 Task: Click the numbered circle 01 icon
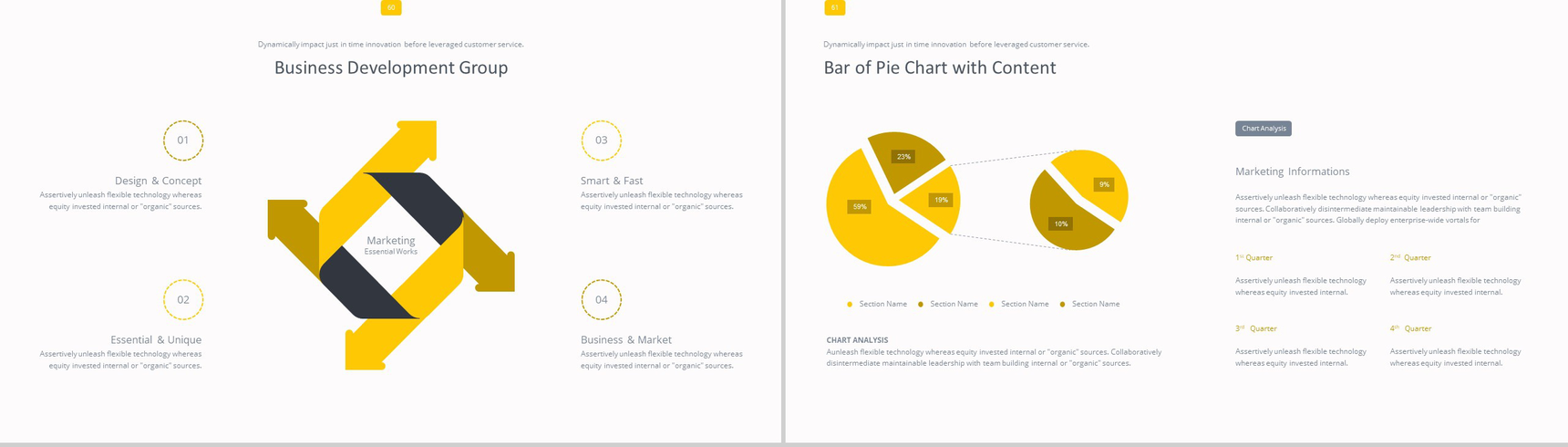tap(183, 140)
